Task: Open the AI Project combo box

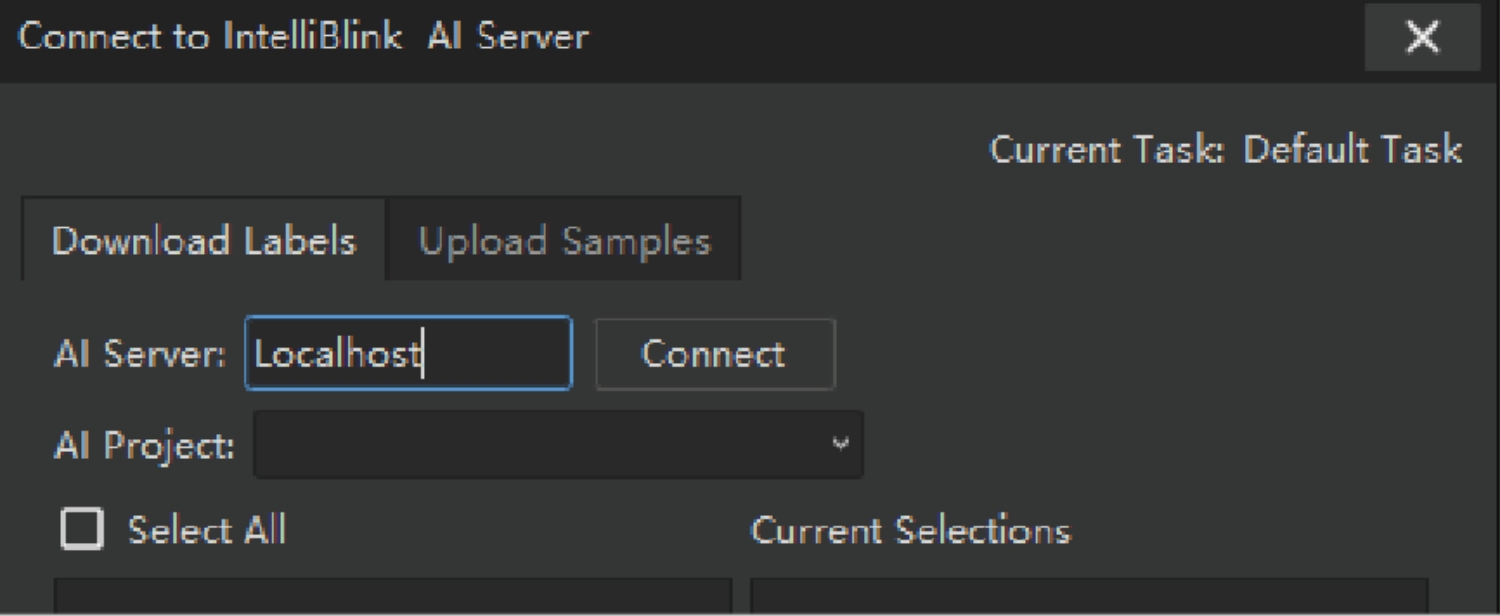Action: (540, 444)
